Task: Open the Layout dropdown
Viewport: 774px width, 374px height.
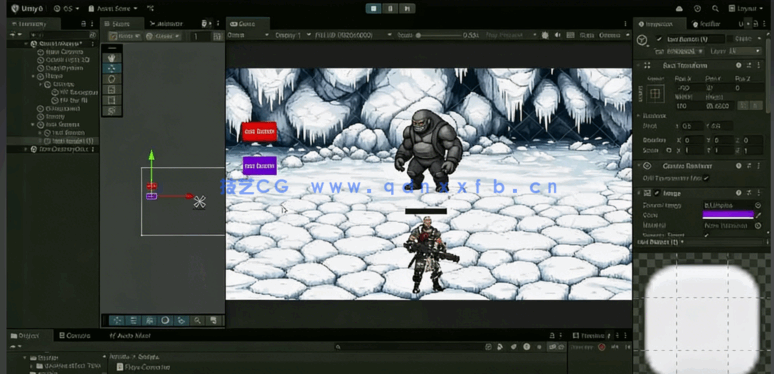Action: (747, 8)
